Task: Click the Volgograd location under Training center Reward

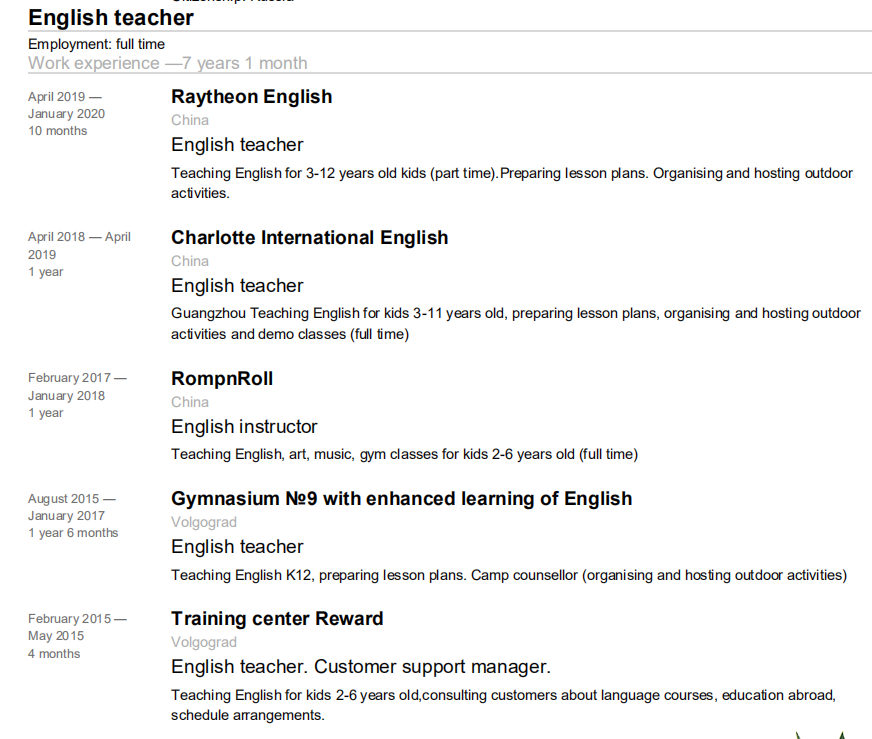Action: pos(204,642)
